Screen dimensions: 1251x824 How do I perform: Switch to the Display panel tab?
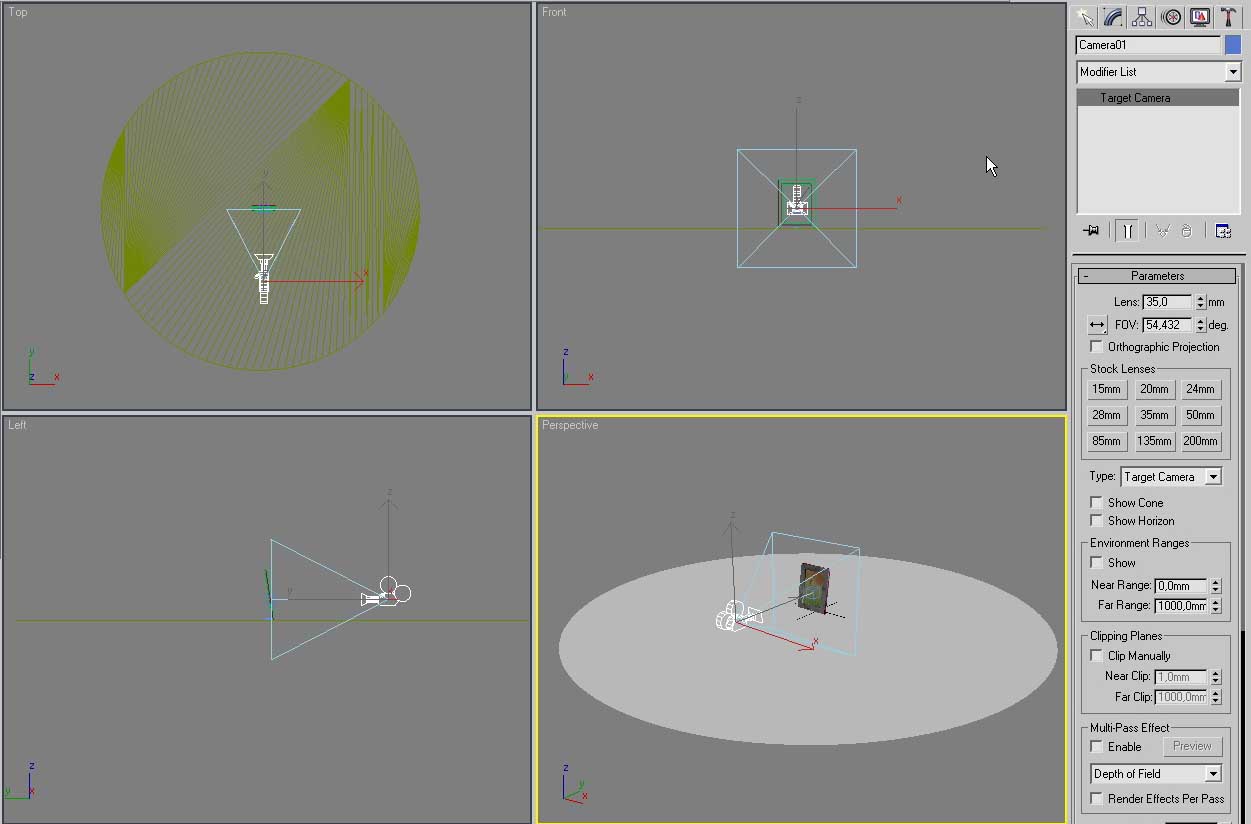tap(1200, 17)
